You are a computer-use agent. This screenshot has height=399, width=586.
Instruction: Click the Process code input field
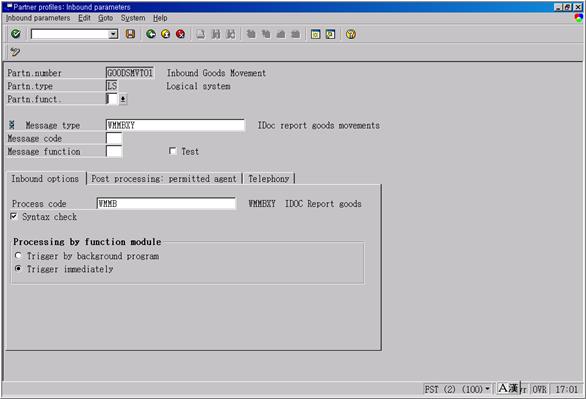click(166, 204)
